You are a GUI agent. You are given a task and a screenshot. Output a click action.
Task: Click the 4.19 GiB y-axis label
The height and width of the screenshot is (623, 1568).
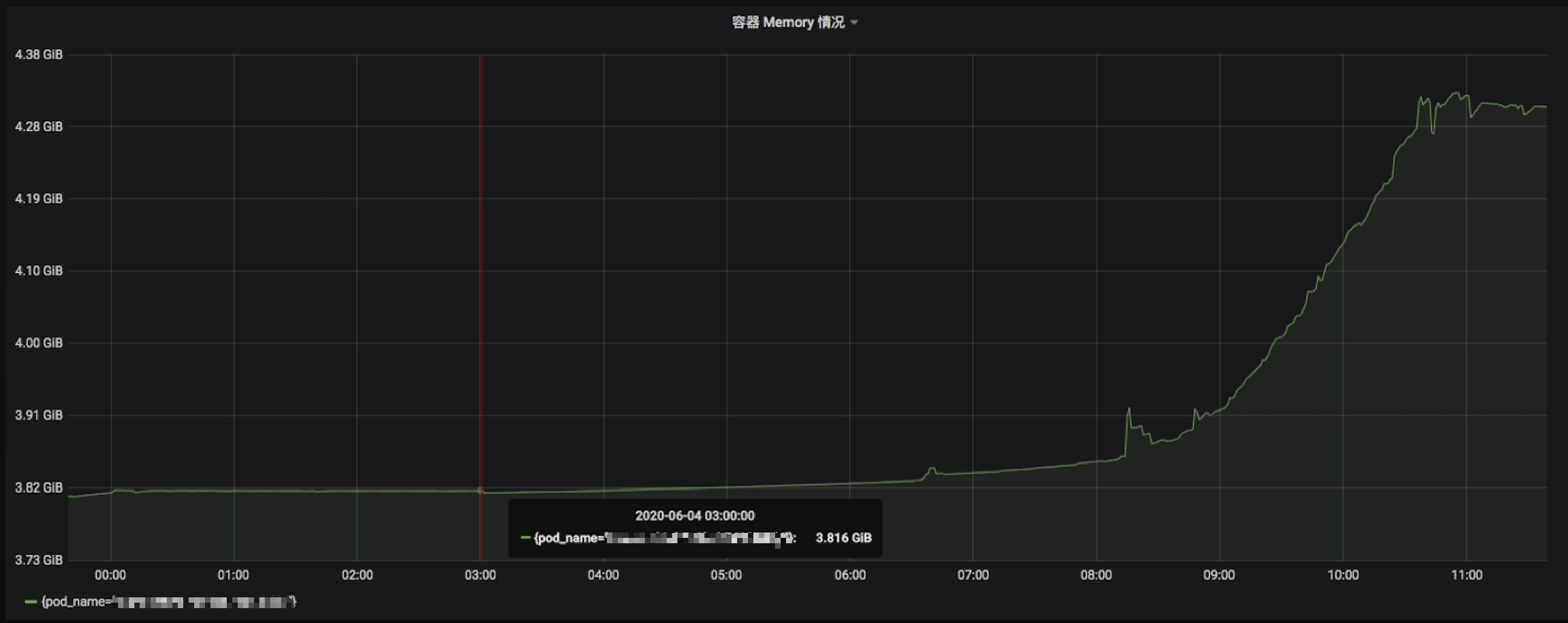[x=39, y=198]
